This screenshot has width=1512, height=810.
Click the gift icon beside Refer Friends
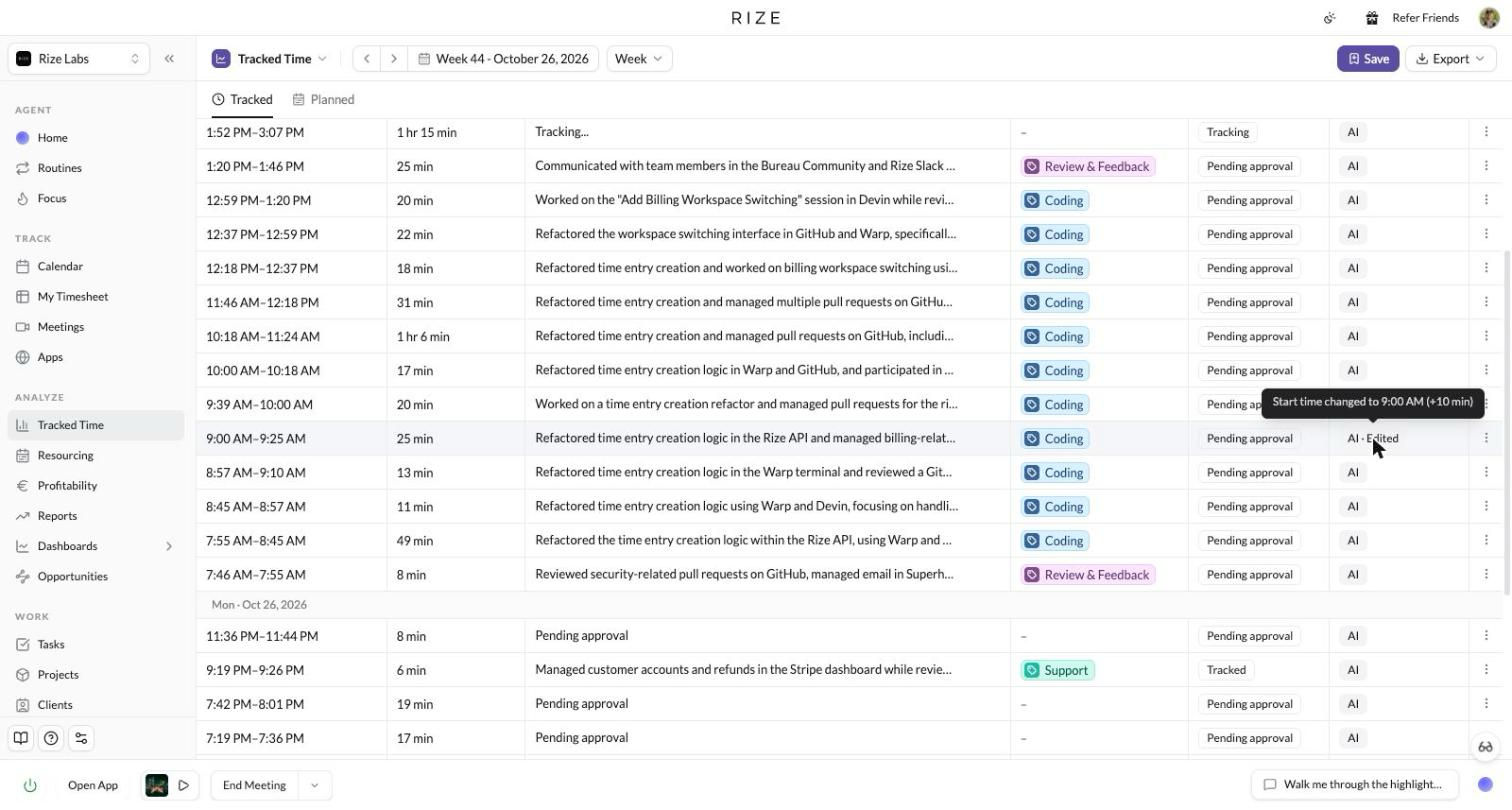click(1372, 18)
